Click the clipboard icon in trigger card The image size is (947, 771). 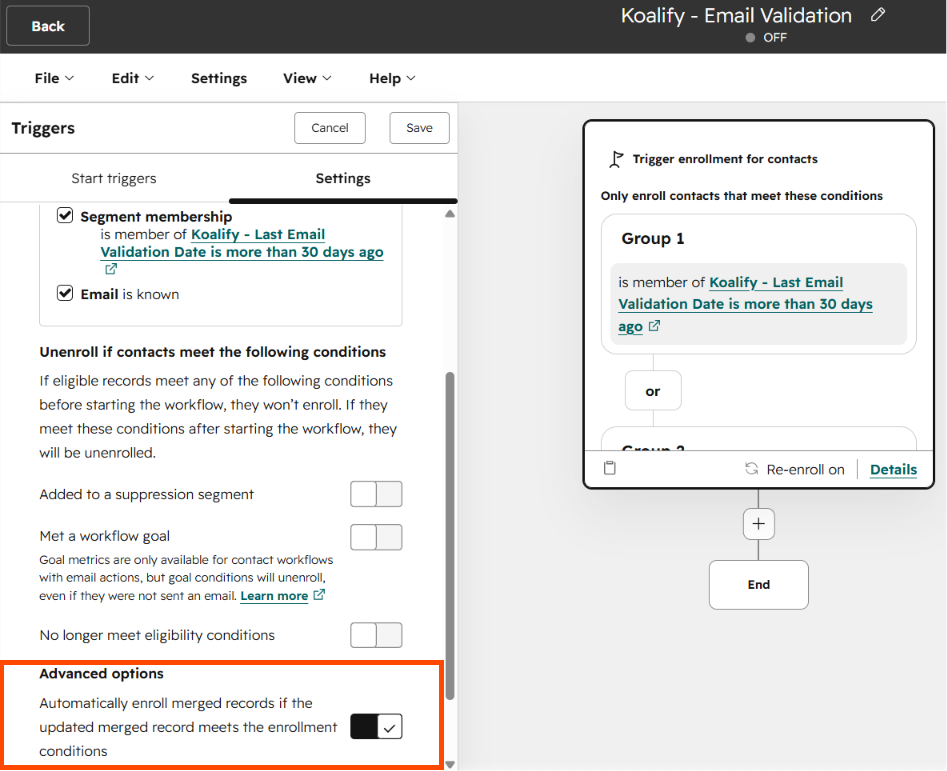(610, 468)
